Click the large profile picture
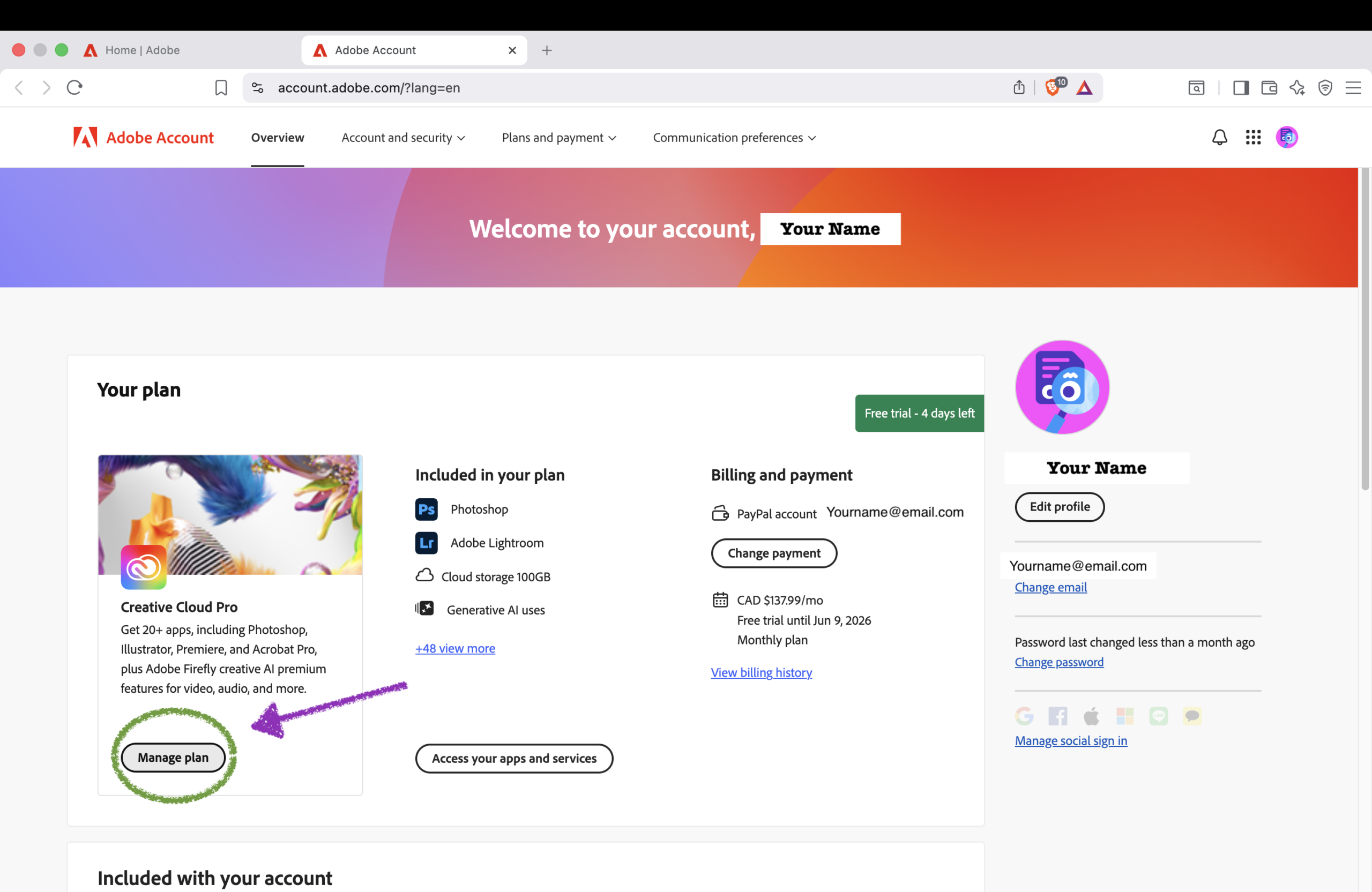Viewport: 1372px width, 892px height. 1062,387
